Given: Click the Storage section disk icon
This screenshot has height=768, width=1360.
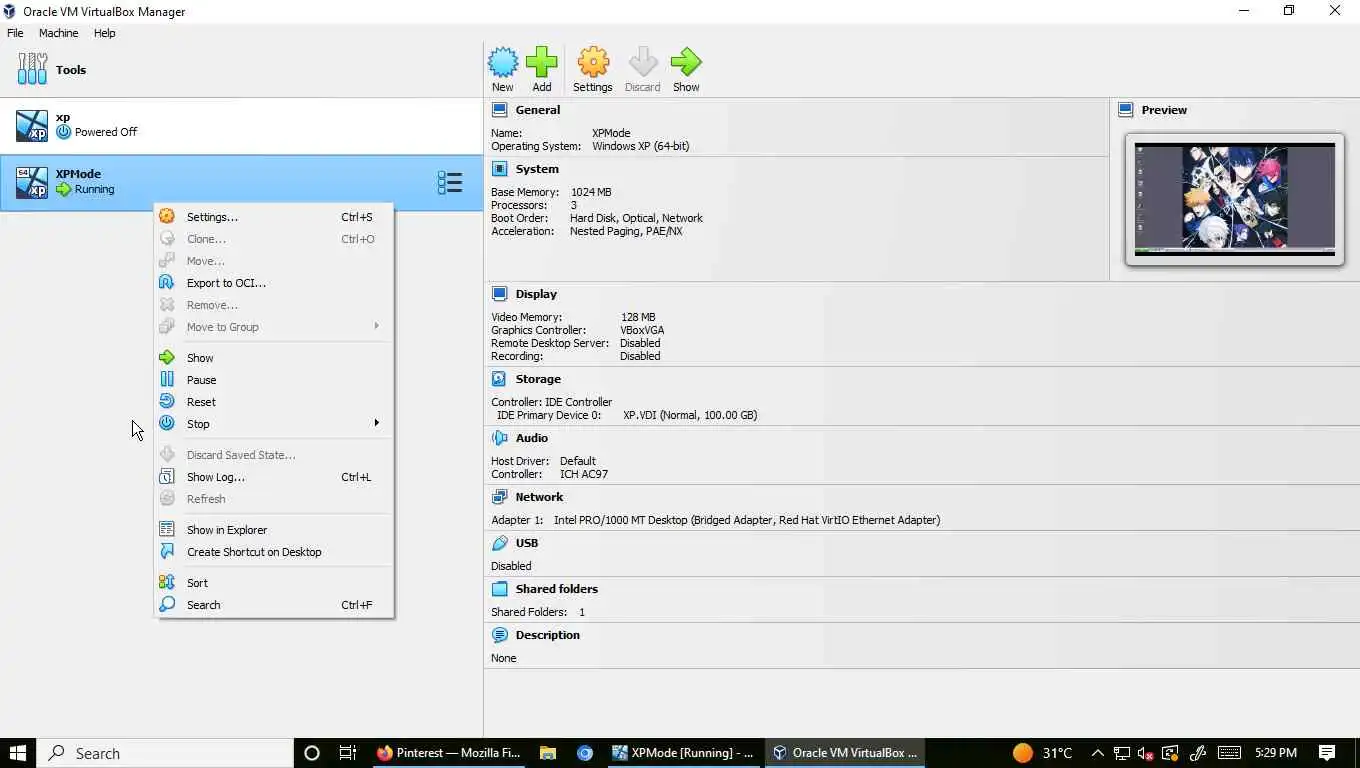Looking at the screenshot, I should pyautogui.click(x=500, y=379).
